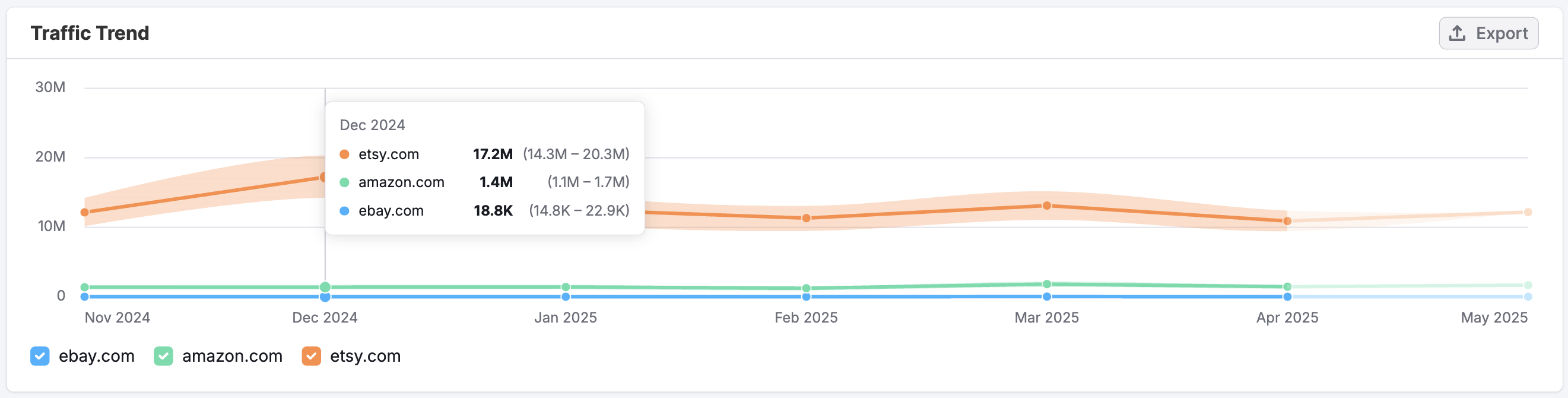Disable the etsy.com series checkbox
1568x398 pixels.
pyautogui.click(x=311, y=356)
